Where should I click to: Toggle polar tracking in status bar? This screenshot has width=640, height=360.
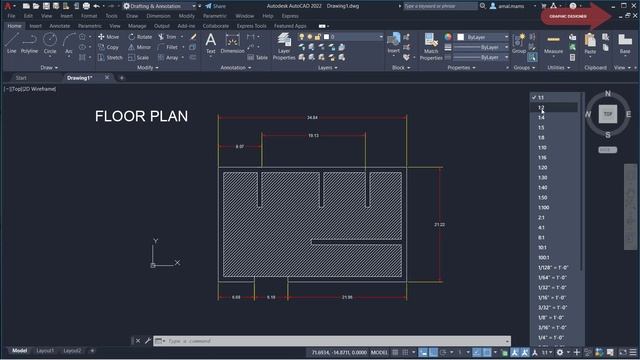pyautogui.click(x=444, y=352)
